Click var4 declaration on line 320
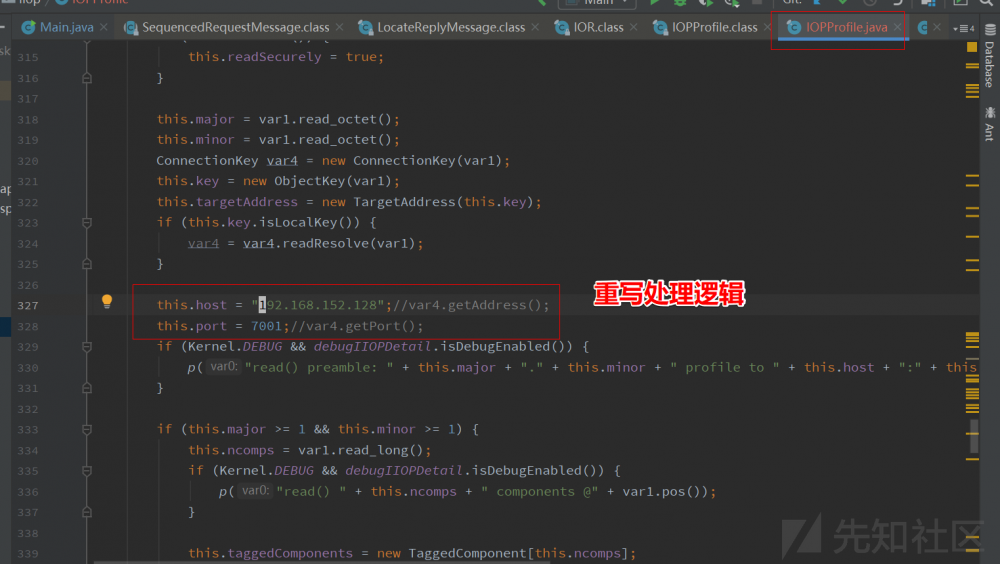 click(282, 161)
